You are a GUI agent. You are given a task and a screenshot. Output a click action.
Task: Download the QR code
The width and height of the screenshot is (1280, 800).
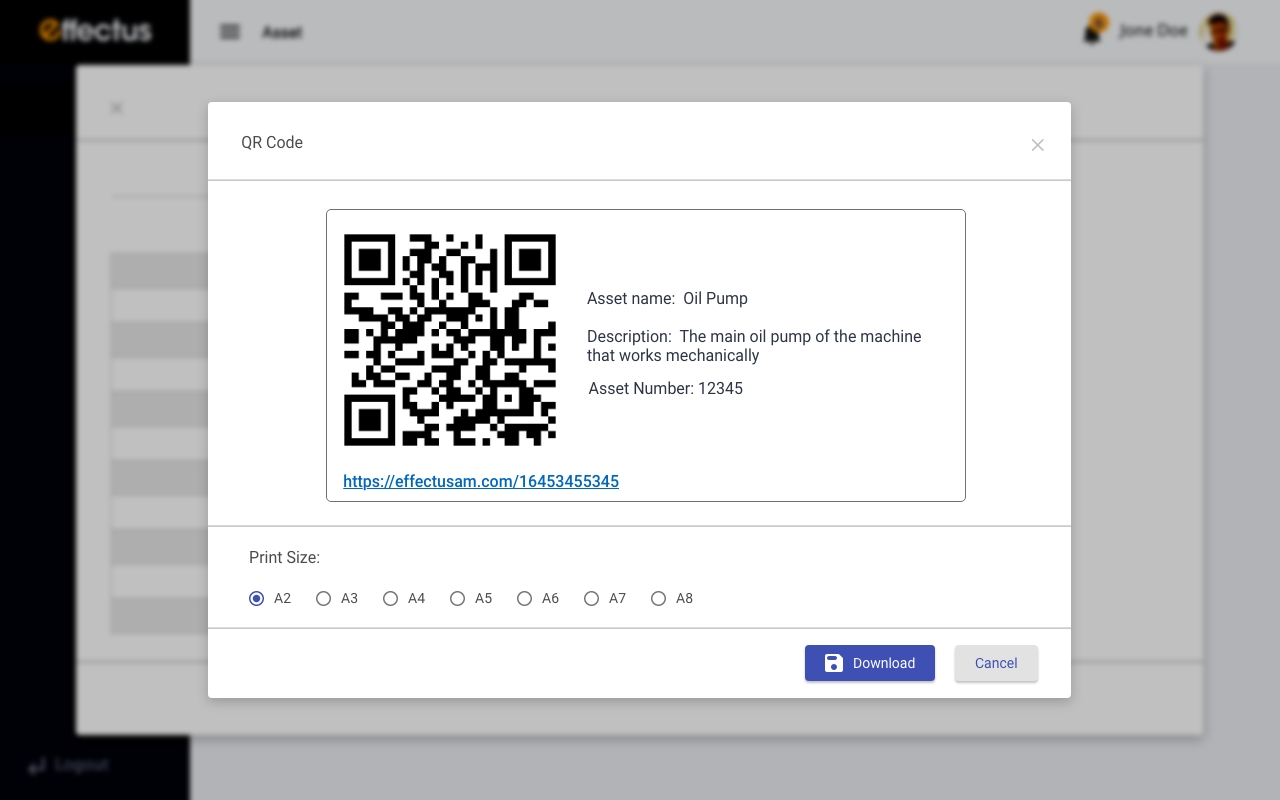870,663
